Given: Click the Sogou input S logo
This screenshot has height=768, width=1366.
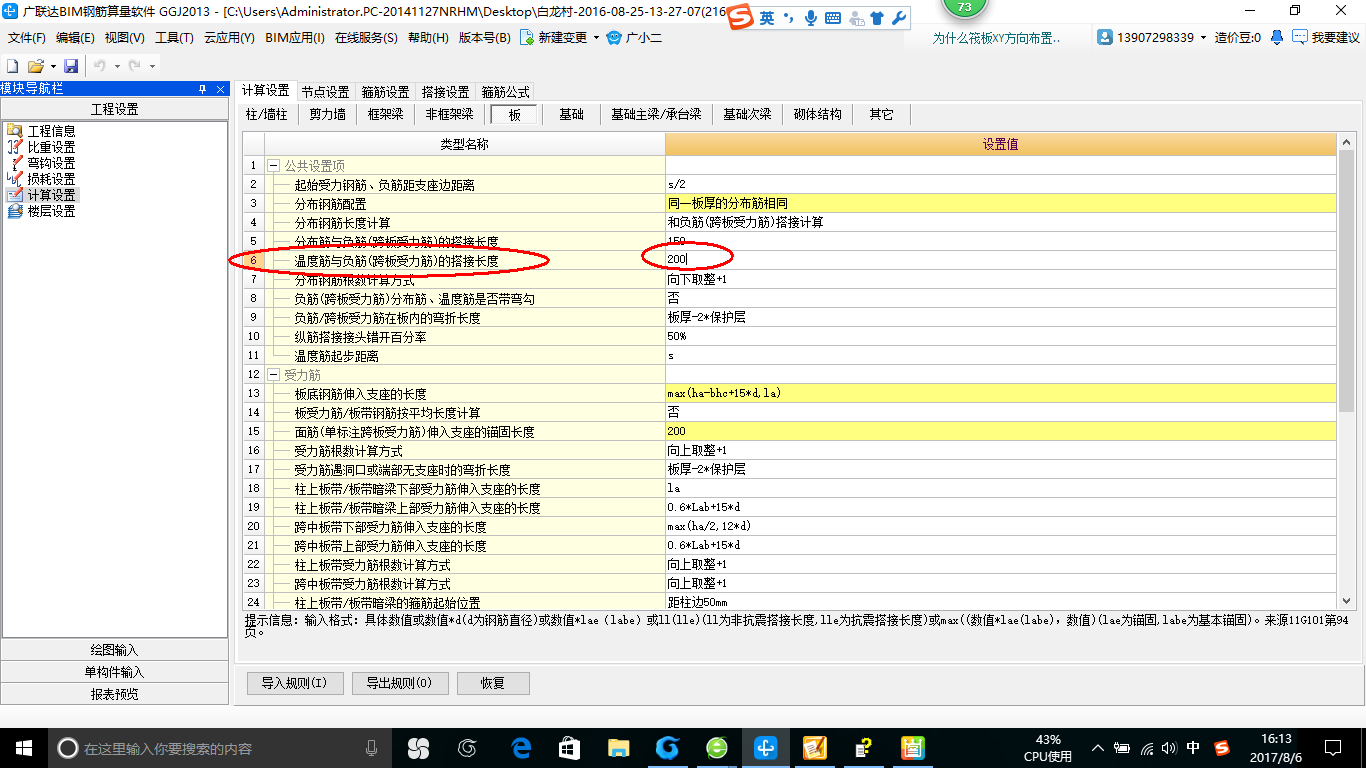Looking at the screenshot, I should (741, 18).
